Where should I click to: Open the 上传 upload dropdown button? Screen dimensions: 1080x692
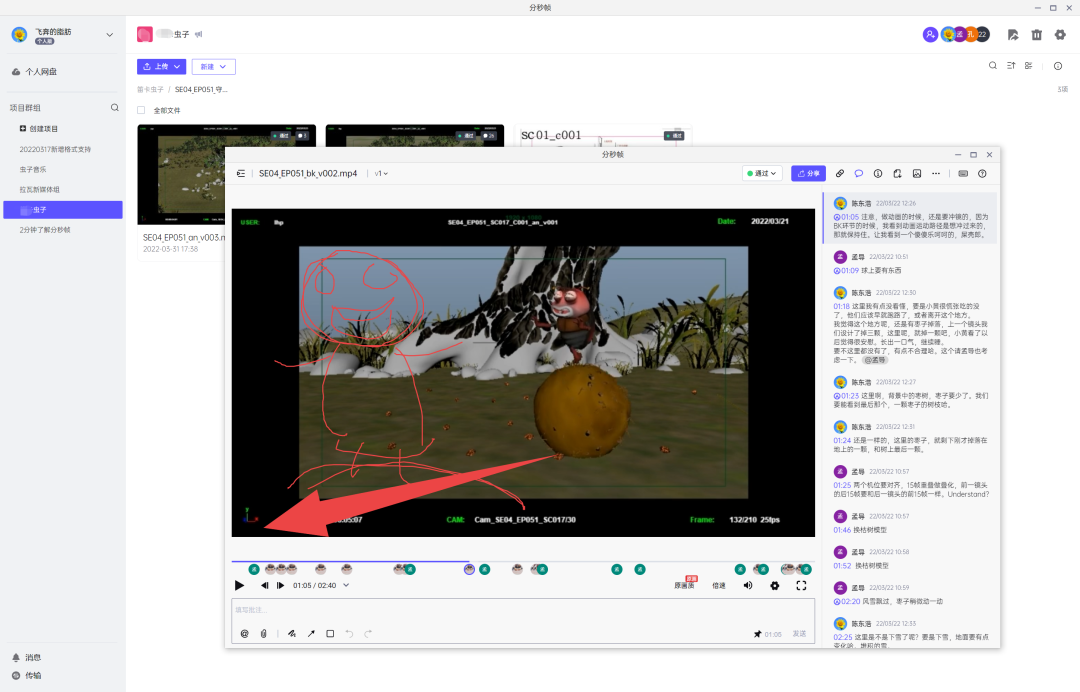point(161,67)
